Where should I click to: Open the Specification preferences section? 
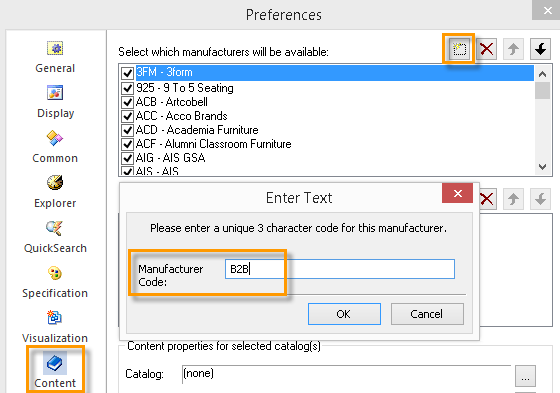(x=55, y=282)
